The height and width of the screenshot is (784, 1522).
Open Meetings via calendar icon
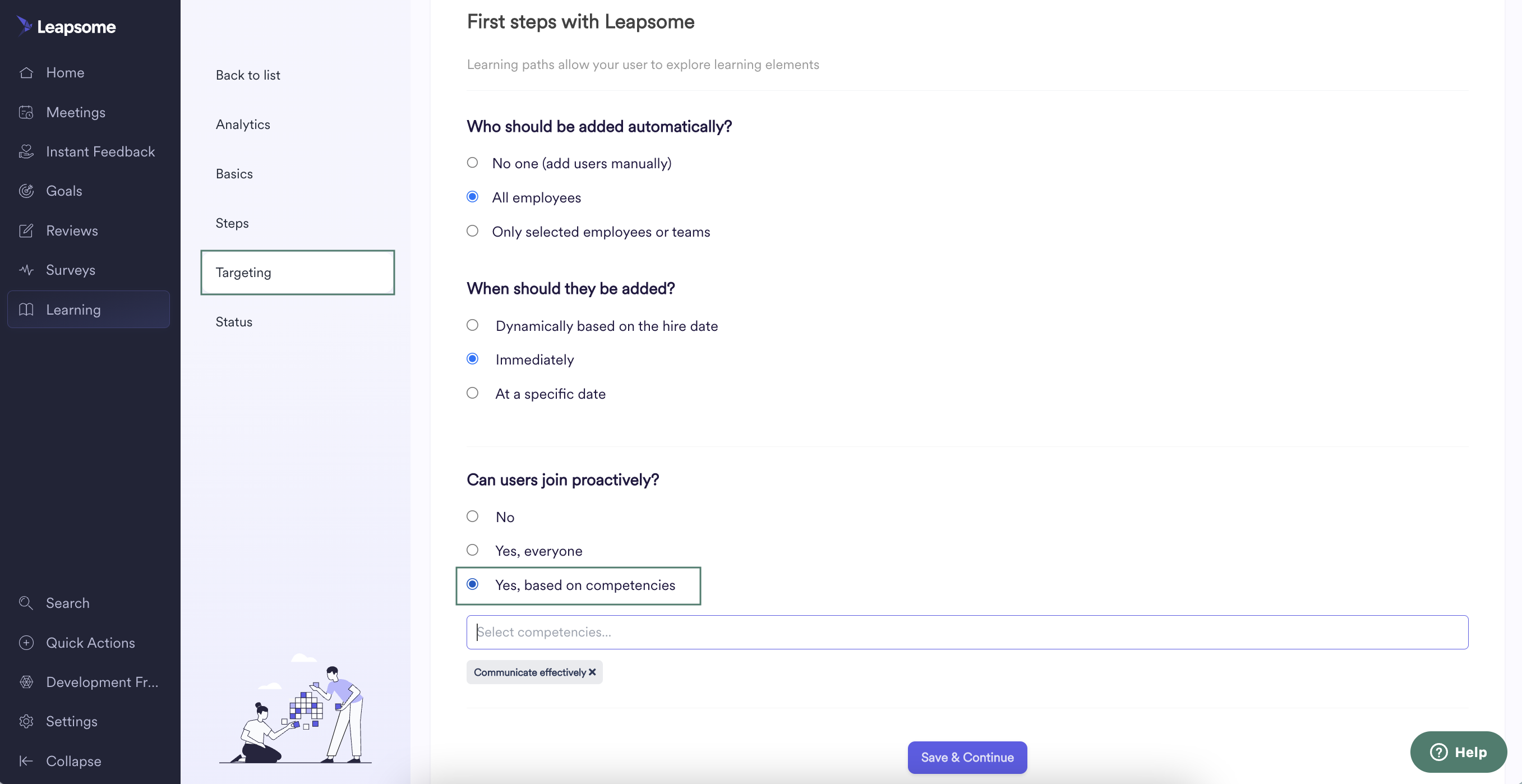(x=26, y=112)
